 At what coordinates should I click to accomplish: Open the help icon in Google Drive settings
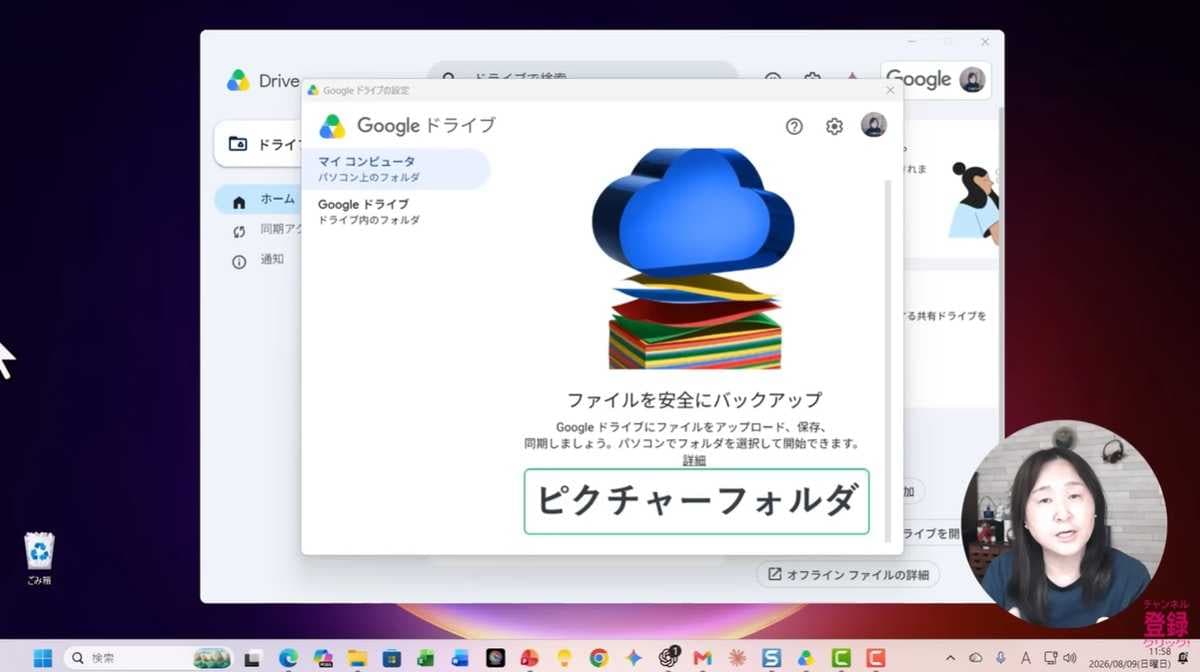794,126
